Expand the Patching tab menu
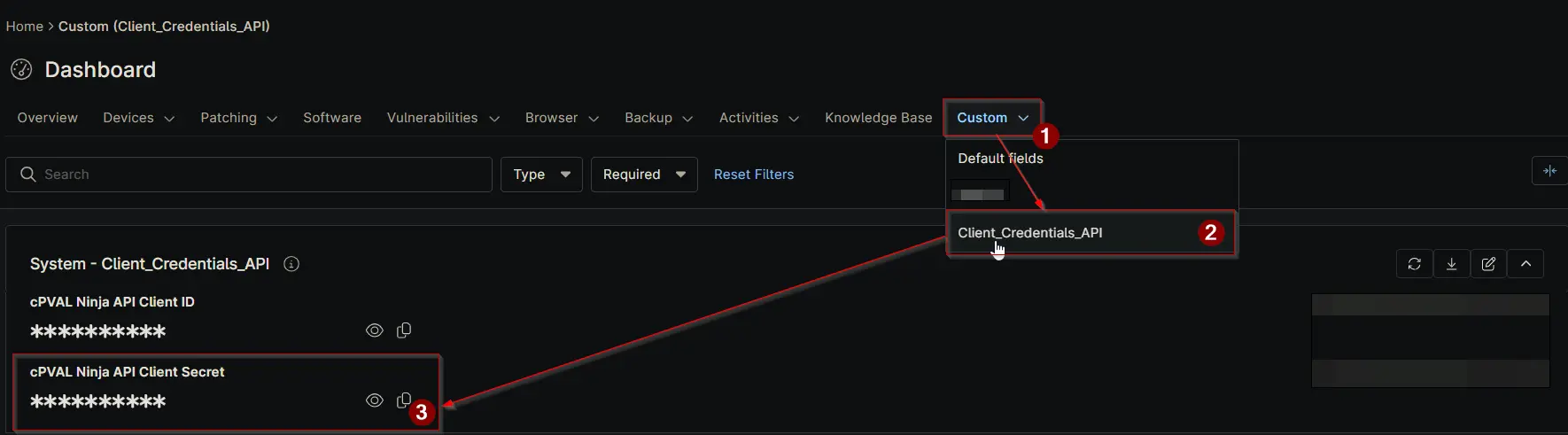Screen dimensions: 1568x435 point(238,118)
